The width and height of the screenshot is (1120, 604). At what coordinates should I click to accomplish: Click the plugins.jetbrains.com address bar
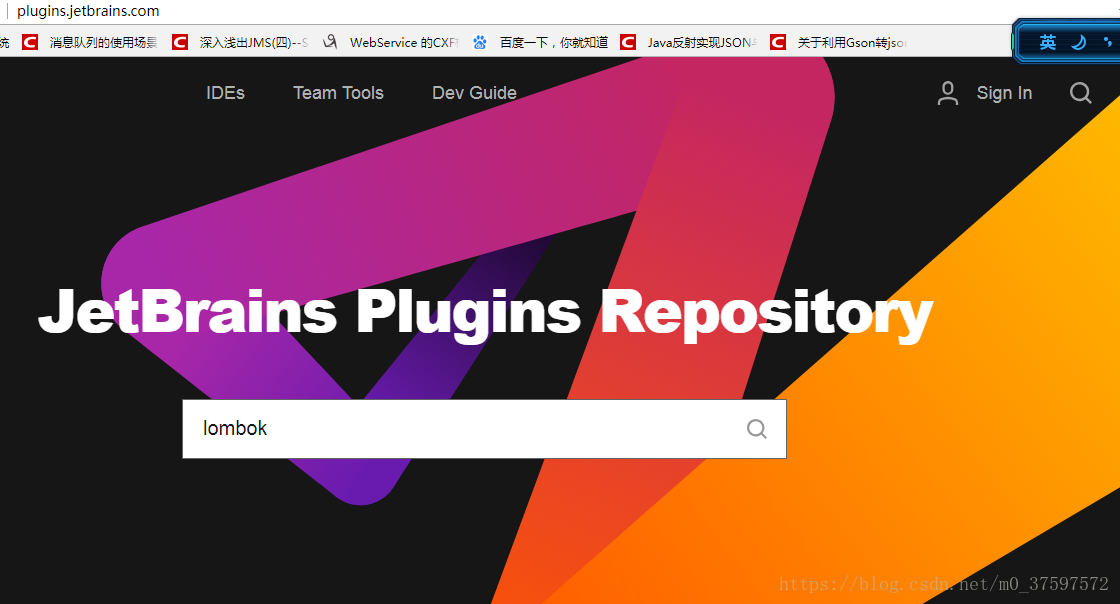pos(89,11)
